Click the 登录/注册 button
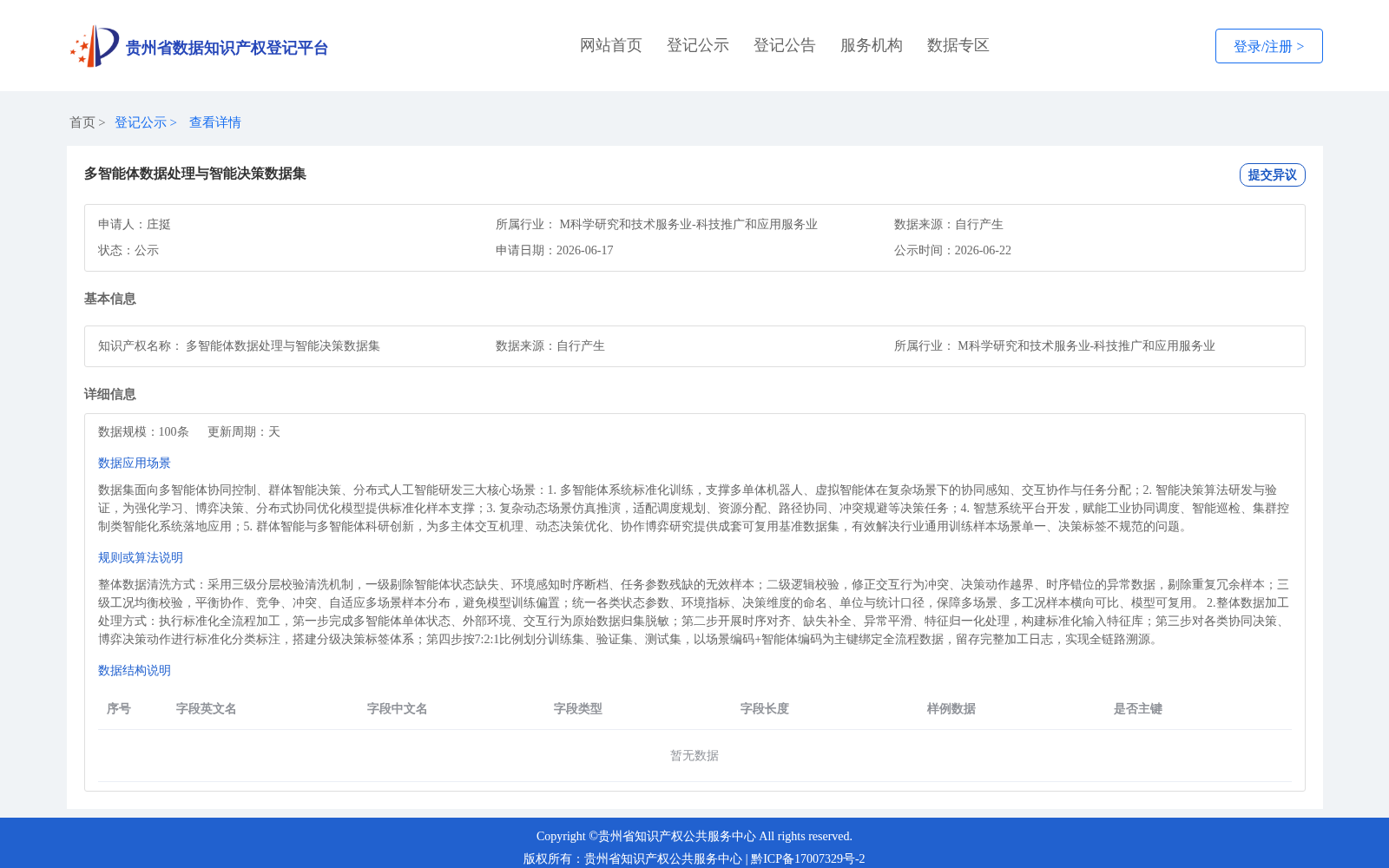Image resolution: width=1389 pixels, height=868 pixels. click(x=1268, y=46)
